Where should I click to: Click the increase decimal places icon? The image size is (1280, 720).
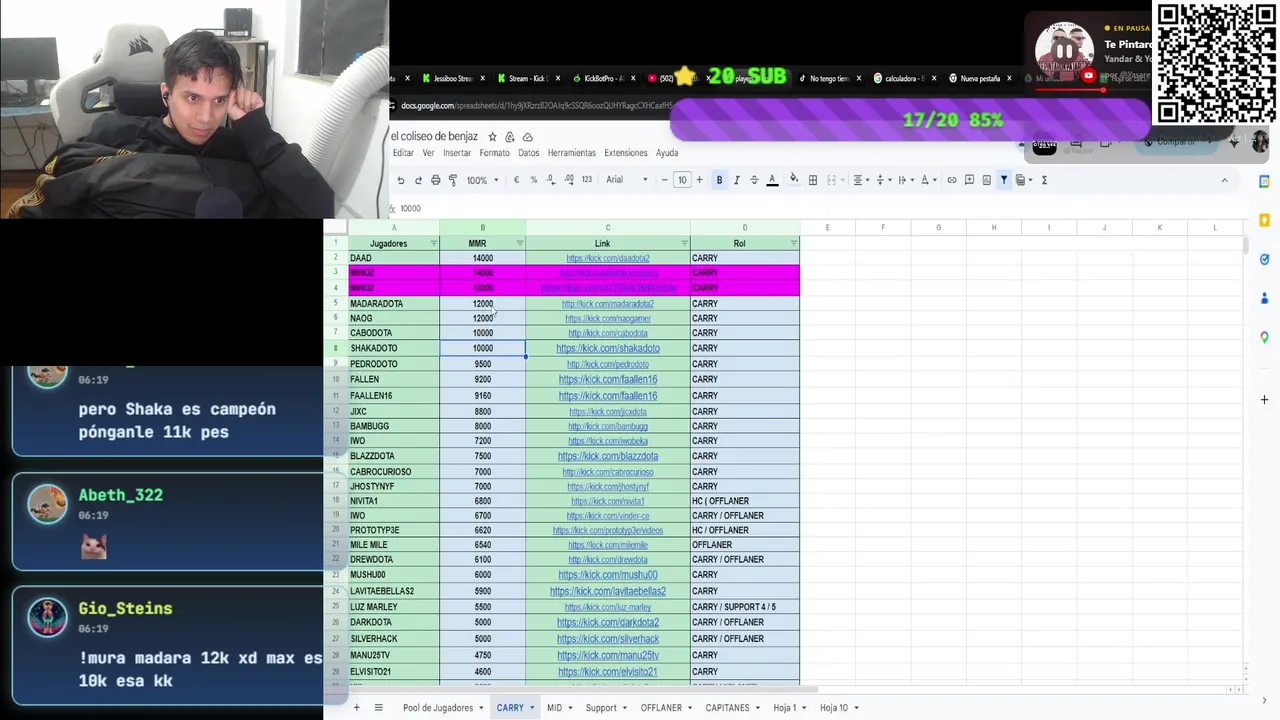coord(569,180)
